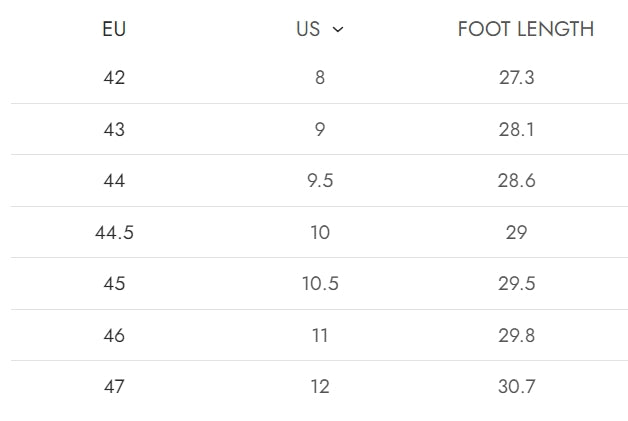The image size is (628, 421).
Task: Click US size 9.5 cell
Action: click(x=320, y=181)
